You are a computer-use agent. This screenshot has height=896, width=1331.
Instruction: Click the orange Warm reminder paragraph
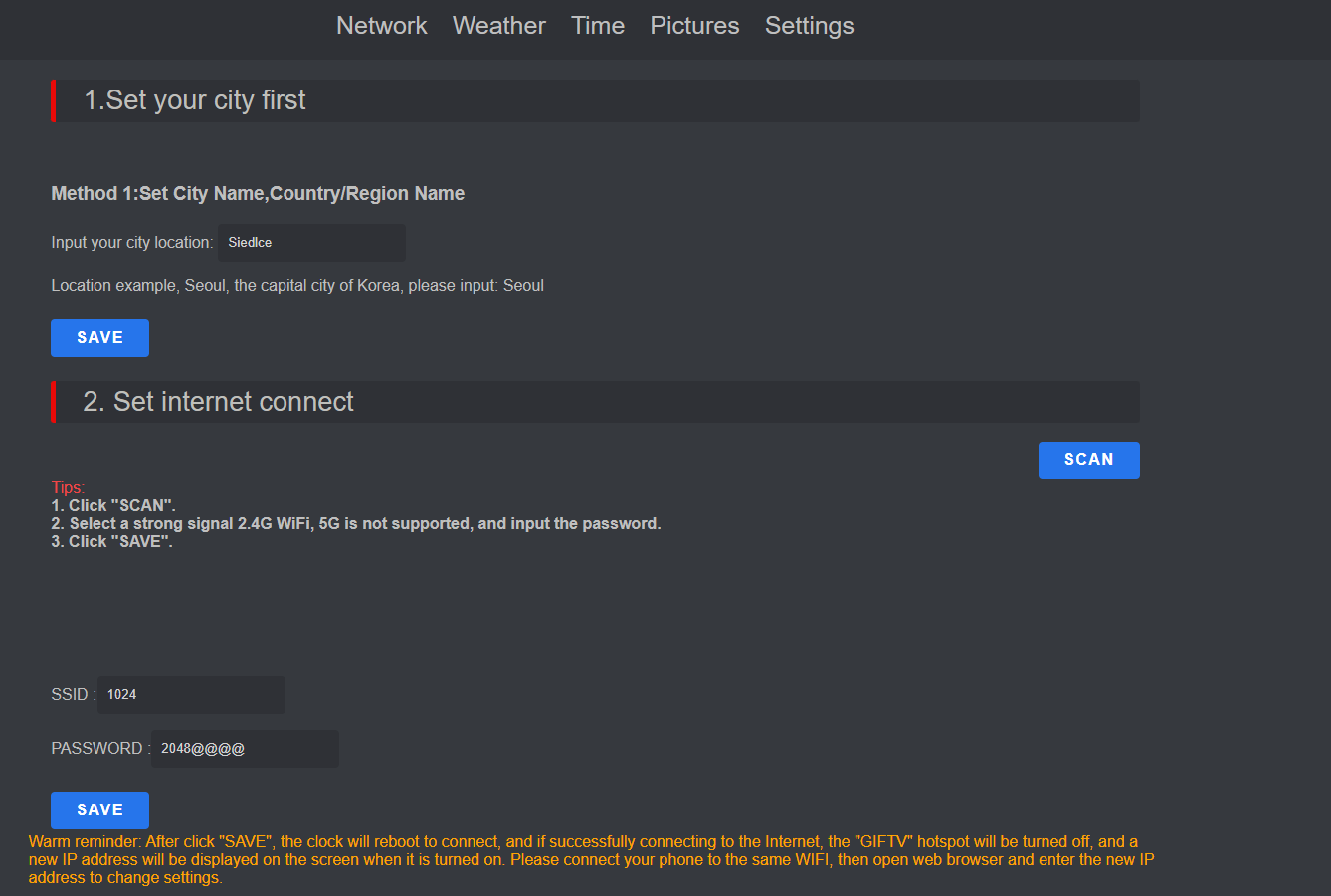click(x=591, y=860)
